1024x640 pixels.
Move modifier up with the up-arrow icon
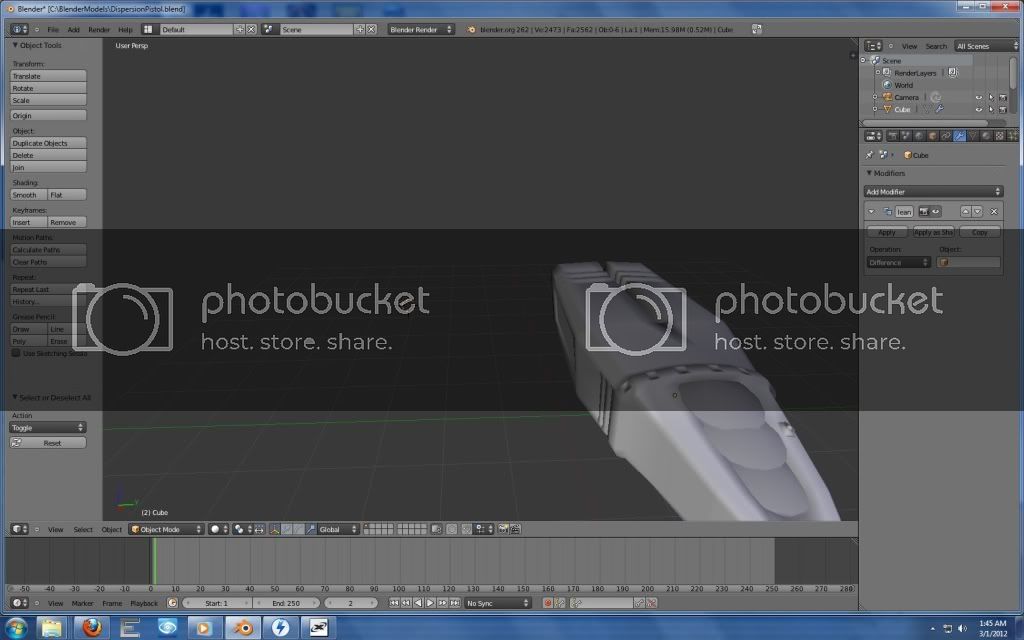[965, 212]
